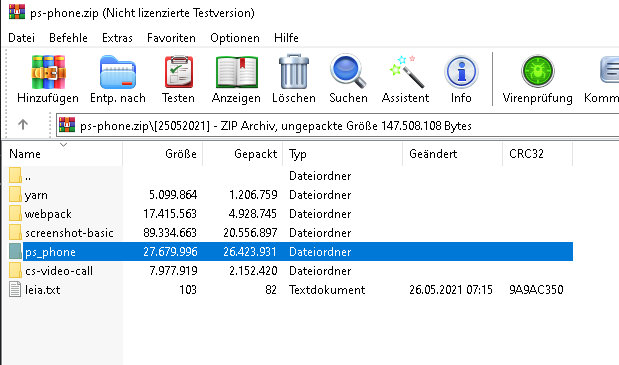Click size value 27.679.996
This screenshot has width=619, height=365.
170,252
